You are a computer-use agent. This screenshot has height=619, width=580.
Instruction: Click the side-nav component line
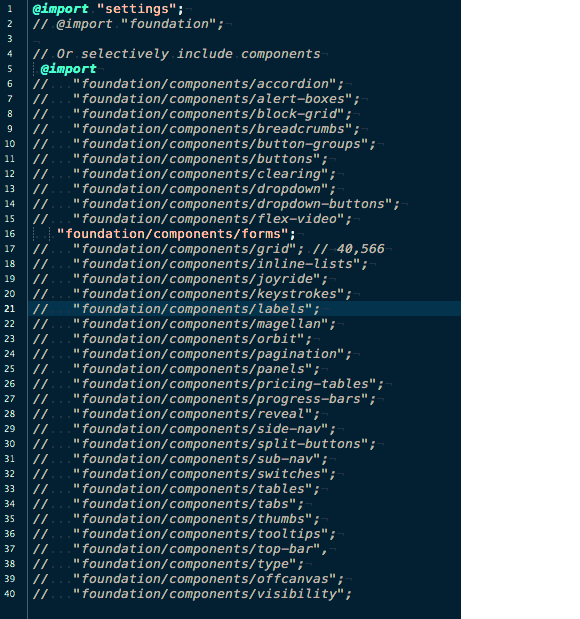point(185,429)
